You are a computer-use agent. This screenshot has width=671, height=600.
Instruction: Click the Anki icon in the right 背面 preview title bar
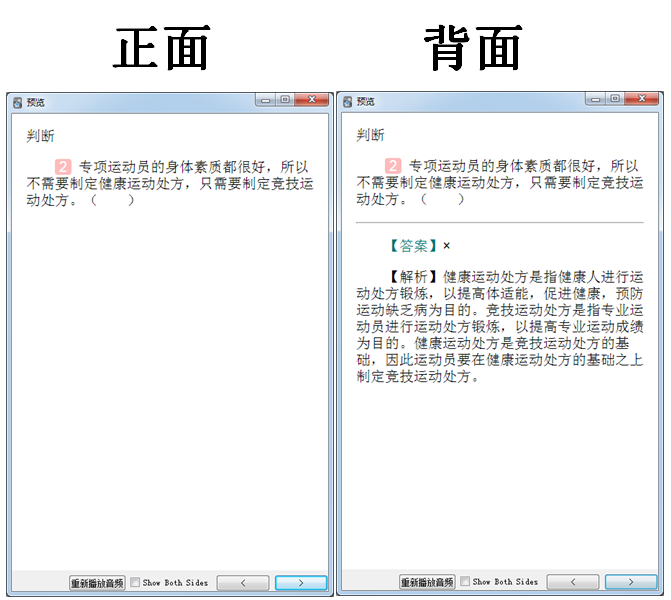point(347,102)
